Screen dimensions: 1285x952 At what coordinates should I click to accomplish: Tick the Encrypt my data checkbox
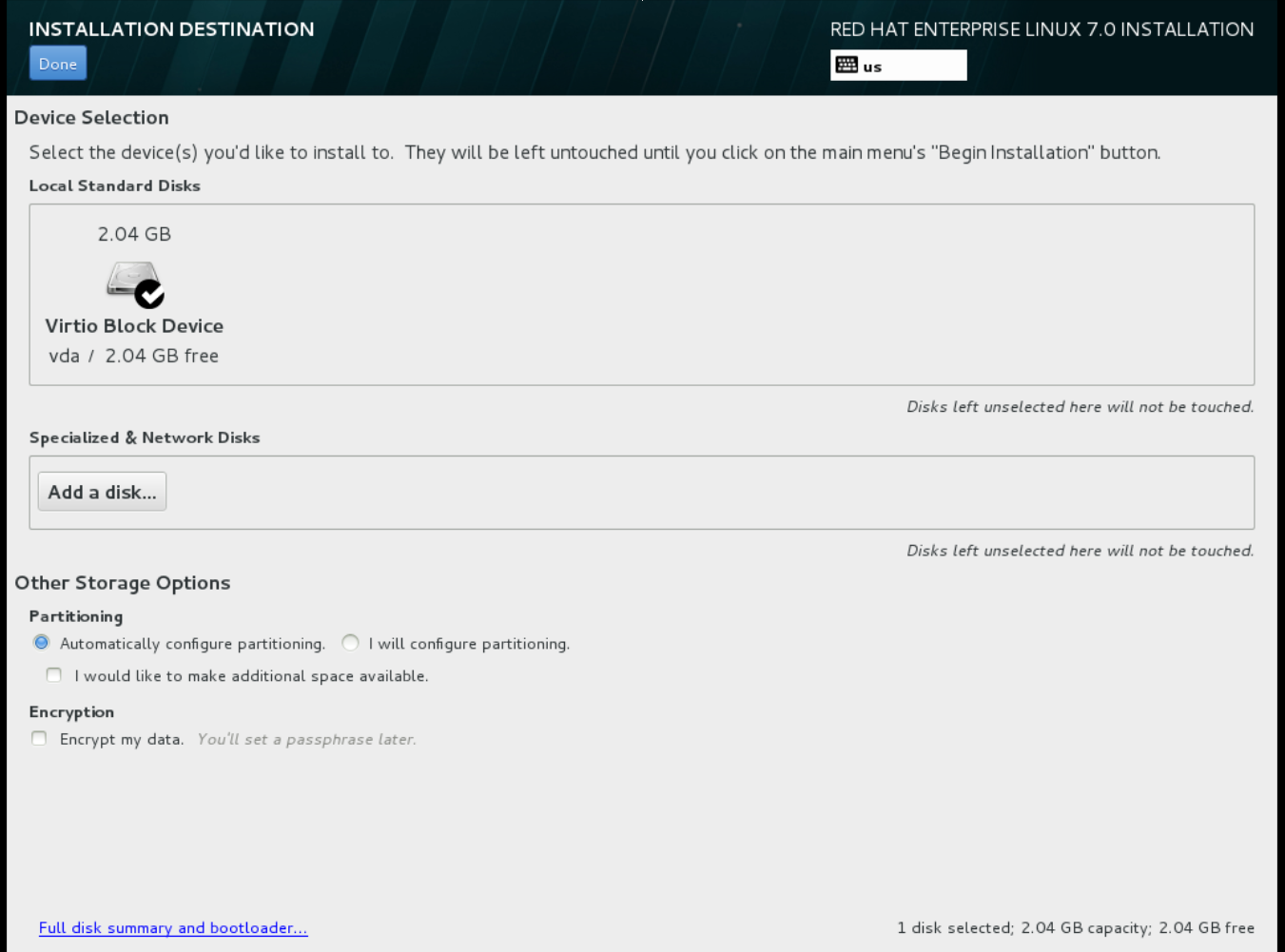click(39, 739)
